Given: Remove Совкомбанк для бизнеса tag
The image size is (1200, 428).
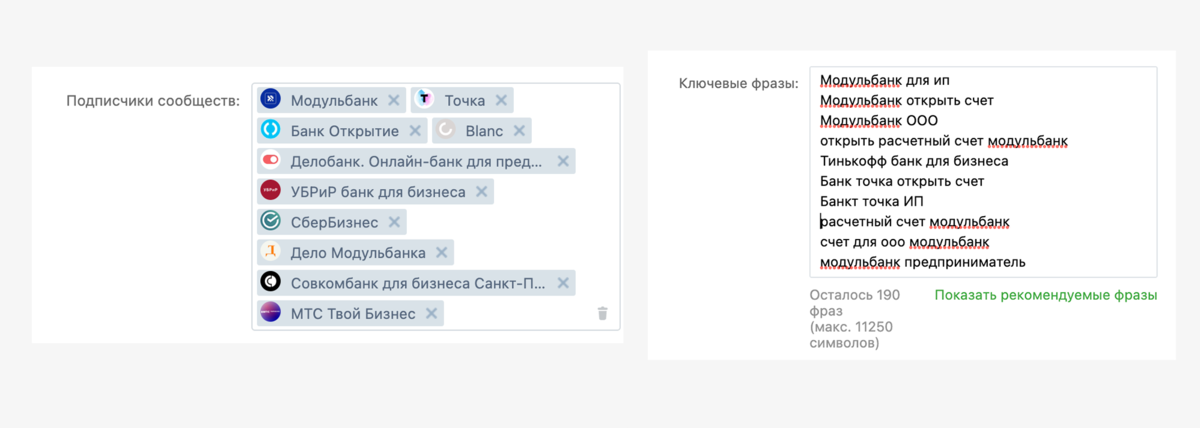Looking at the screenshot, I should (x=563, y=283).
